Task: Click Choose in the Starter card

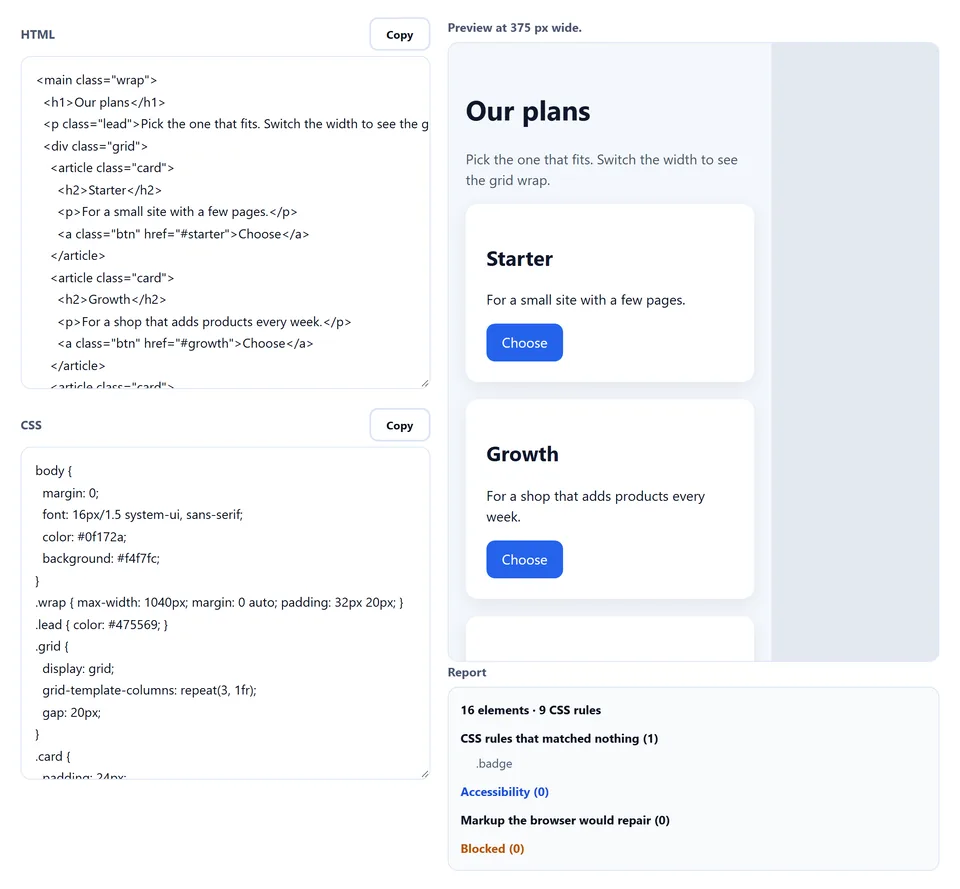Action: (x=524, y=343)
